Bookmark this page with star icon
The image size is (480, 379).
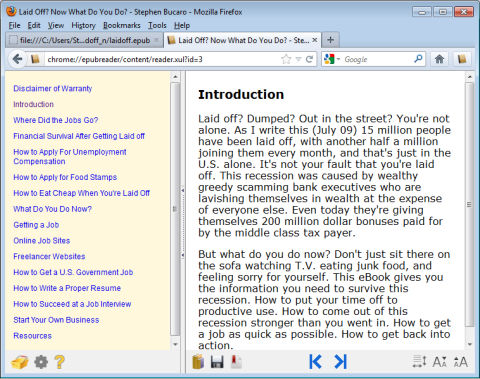286,59
